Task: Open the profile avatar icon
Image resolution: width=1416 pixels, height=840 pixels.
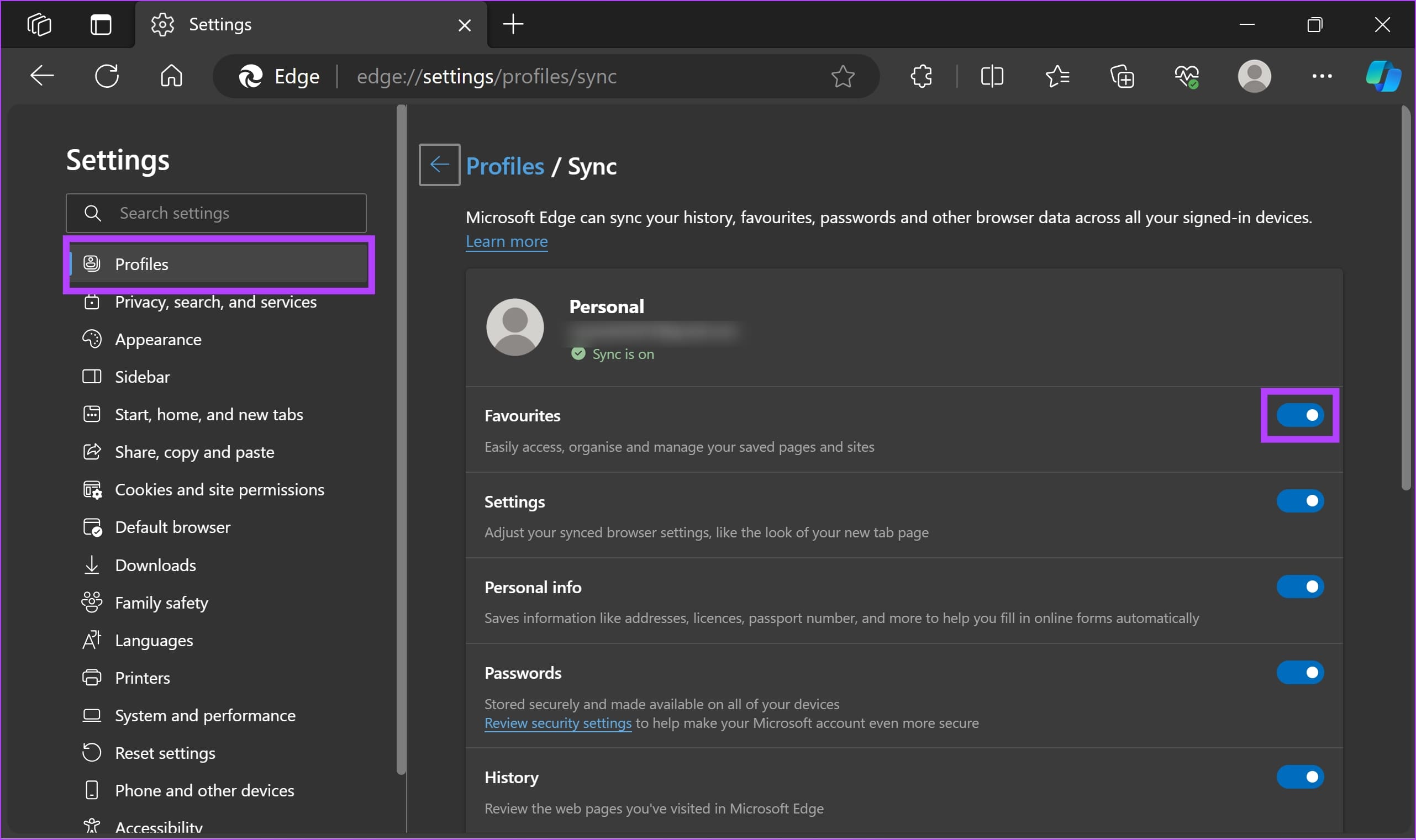Action: pos(1254,76)
